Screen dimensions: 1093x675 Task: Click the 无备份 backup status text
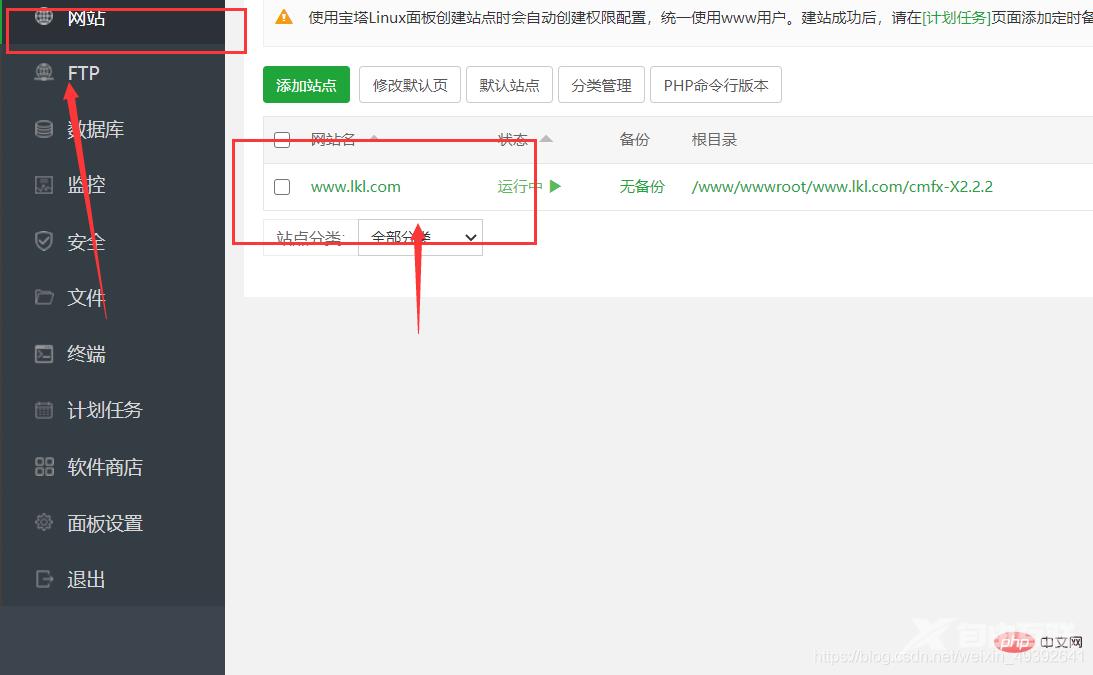(x=642, y=187)
